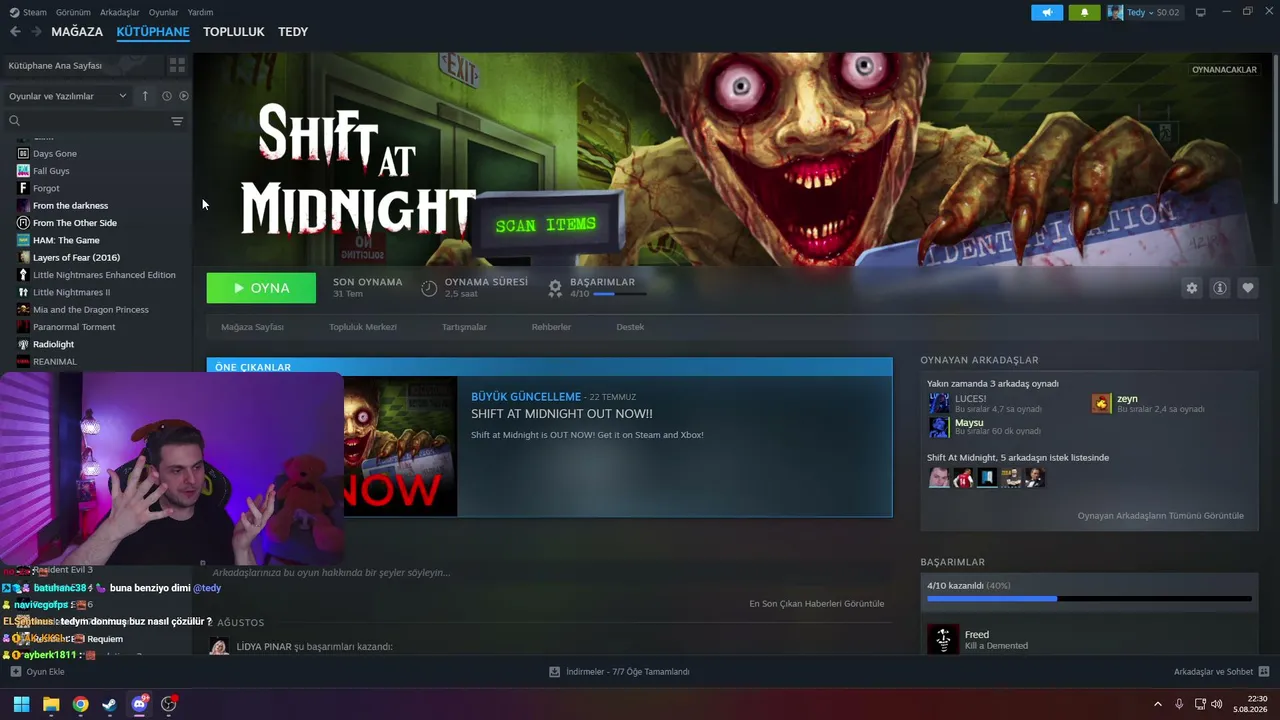Open the Friends and Chat icon

[x=1264, y=672]
